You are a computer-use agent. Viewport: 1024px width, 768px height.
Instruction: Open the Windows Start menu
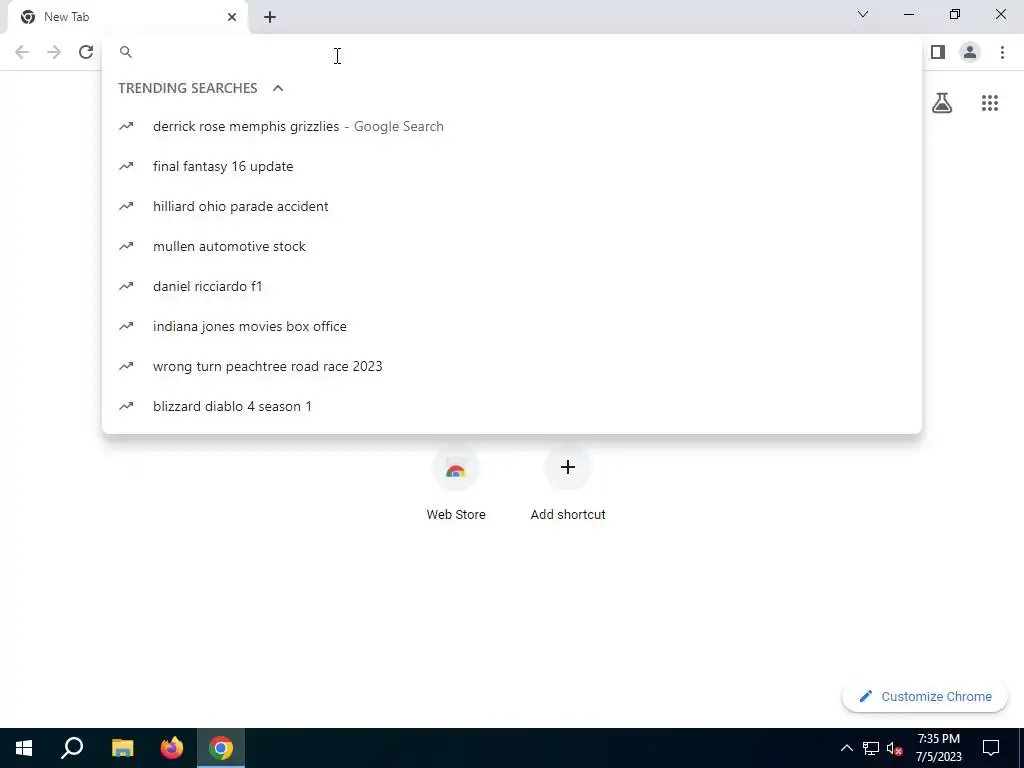coord(24,748)
